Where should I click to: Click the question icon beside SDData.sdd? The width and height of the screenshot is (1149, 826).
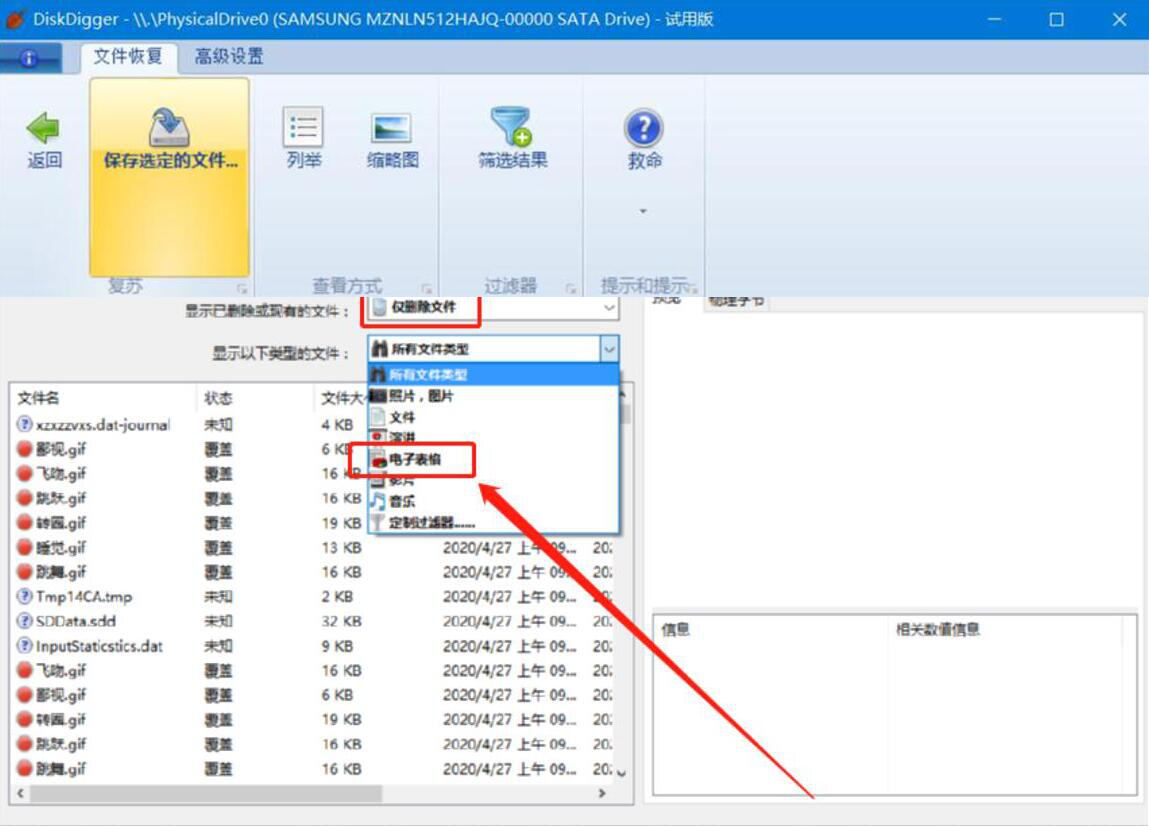tap(24, 621)
